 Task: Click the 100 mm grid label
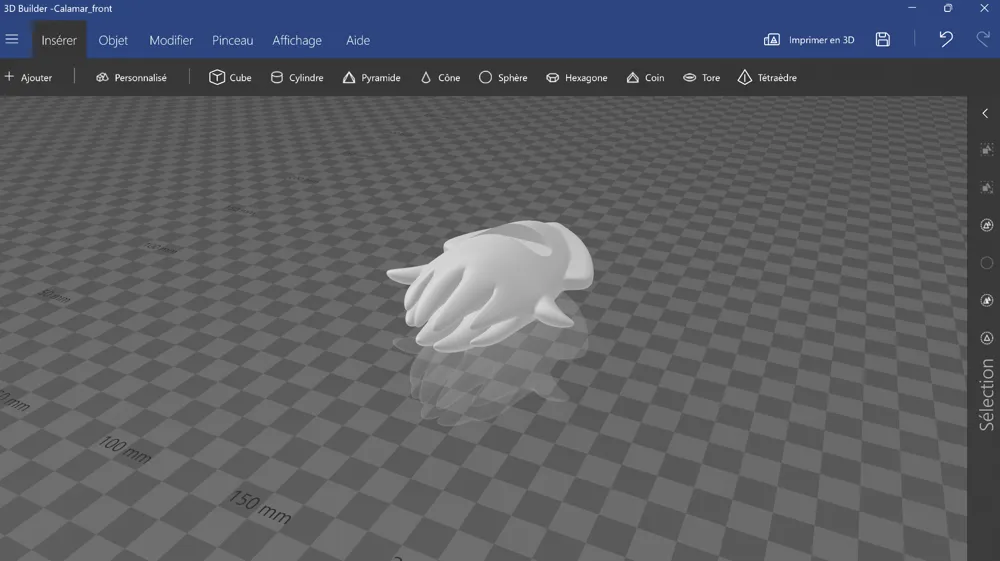tap(125, 449)
